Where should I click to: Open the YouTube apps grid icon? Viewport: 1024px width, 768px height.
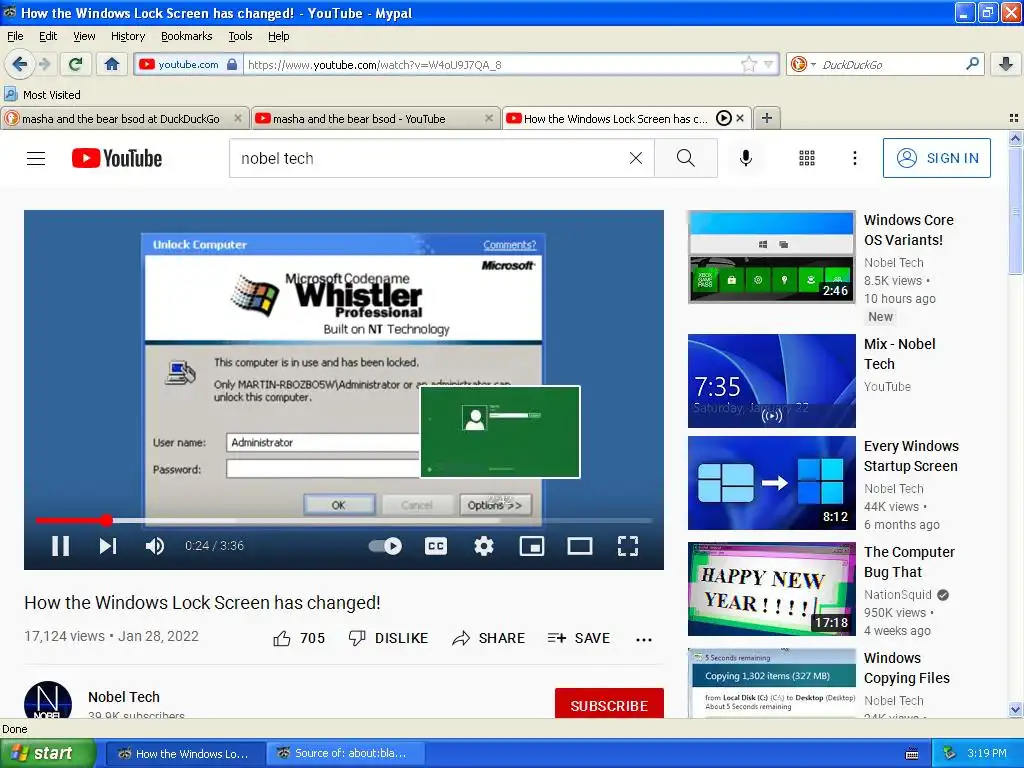807,158
